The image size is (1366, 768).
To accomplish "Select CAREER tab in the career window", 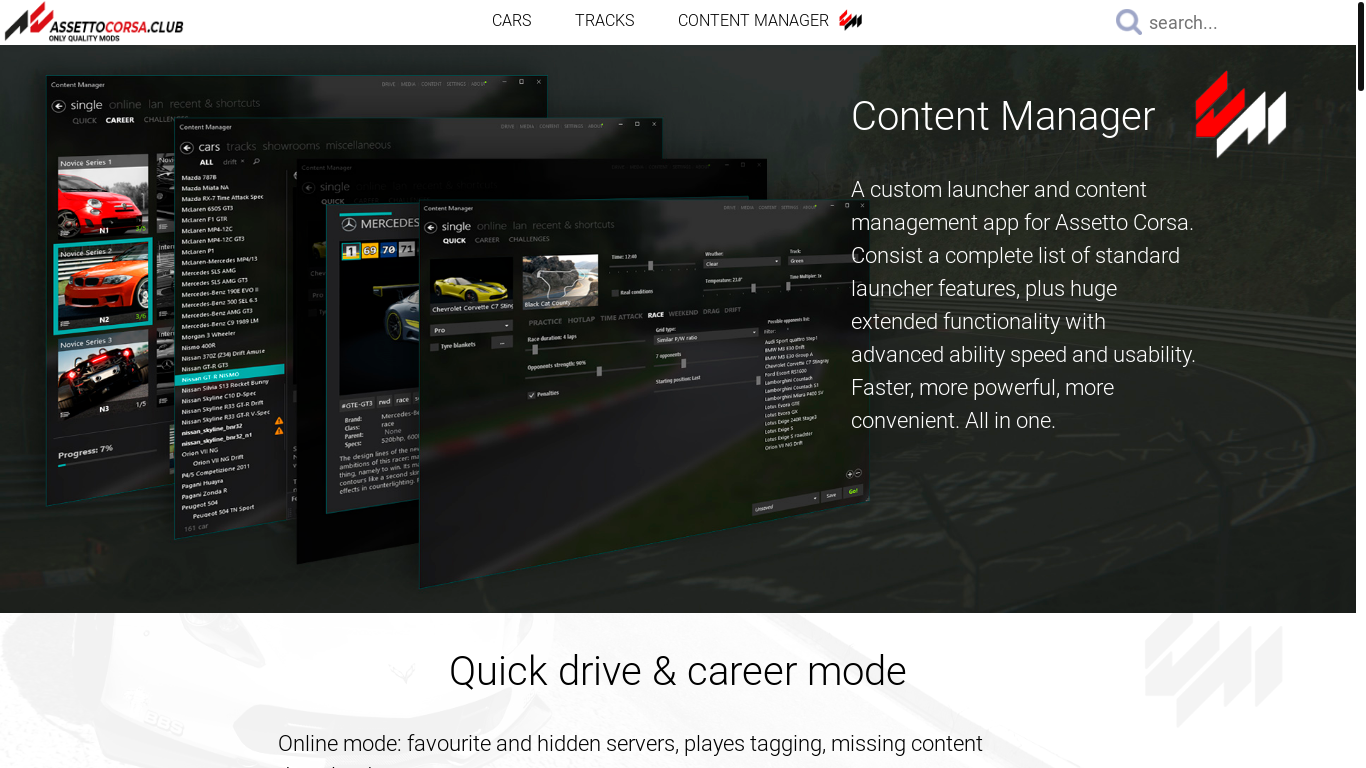I will tap(120, 120).
